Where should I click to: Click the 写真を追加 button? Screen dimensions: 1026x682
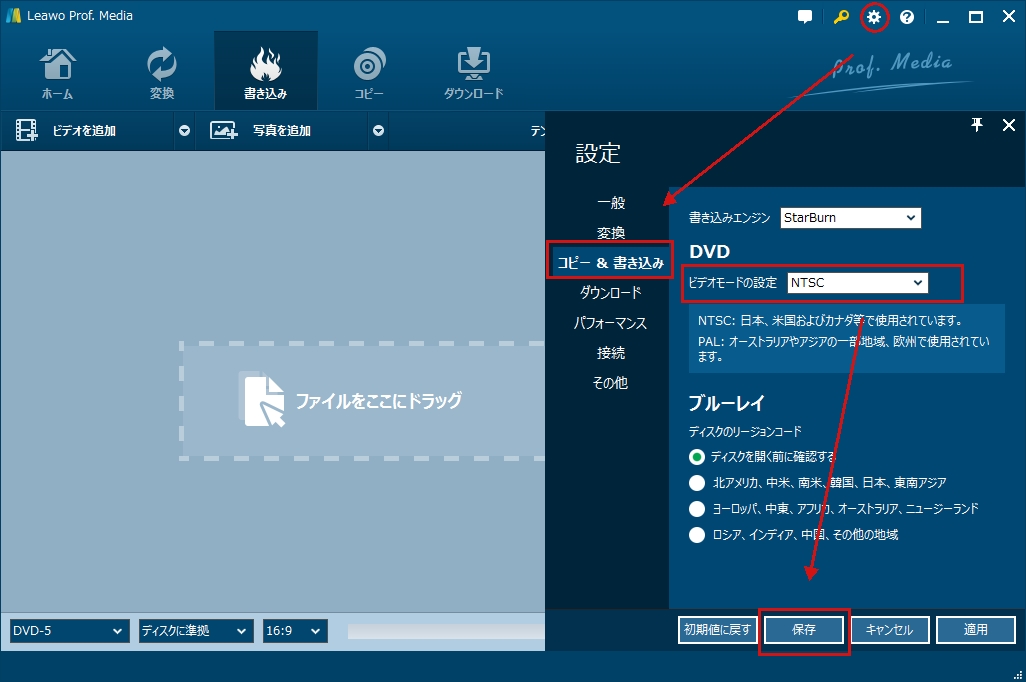tap(282, 130)
